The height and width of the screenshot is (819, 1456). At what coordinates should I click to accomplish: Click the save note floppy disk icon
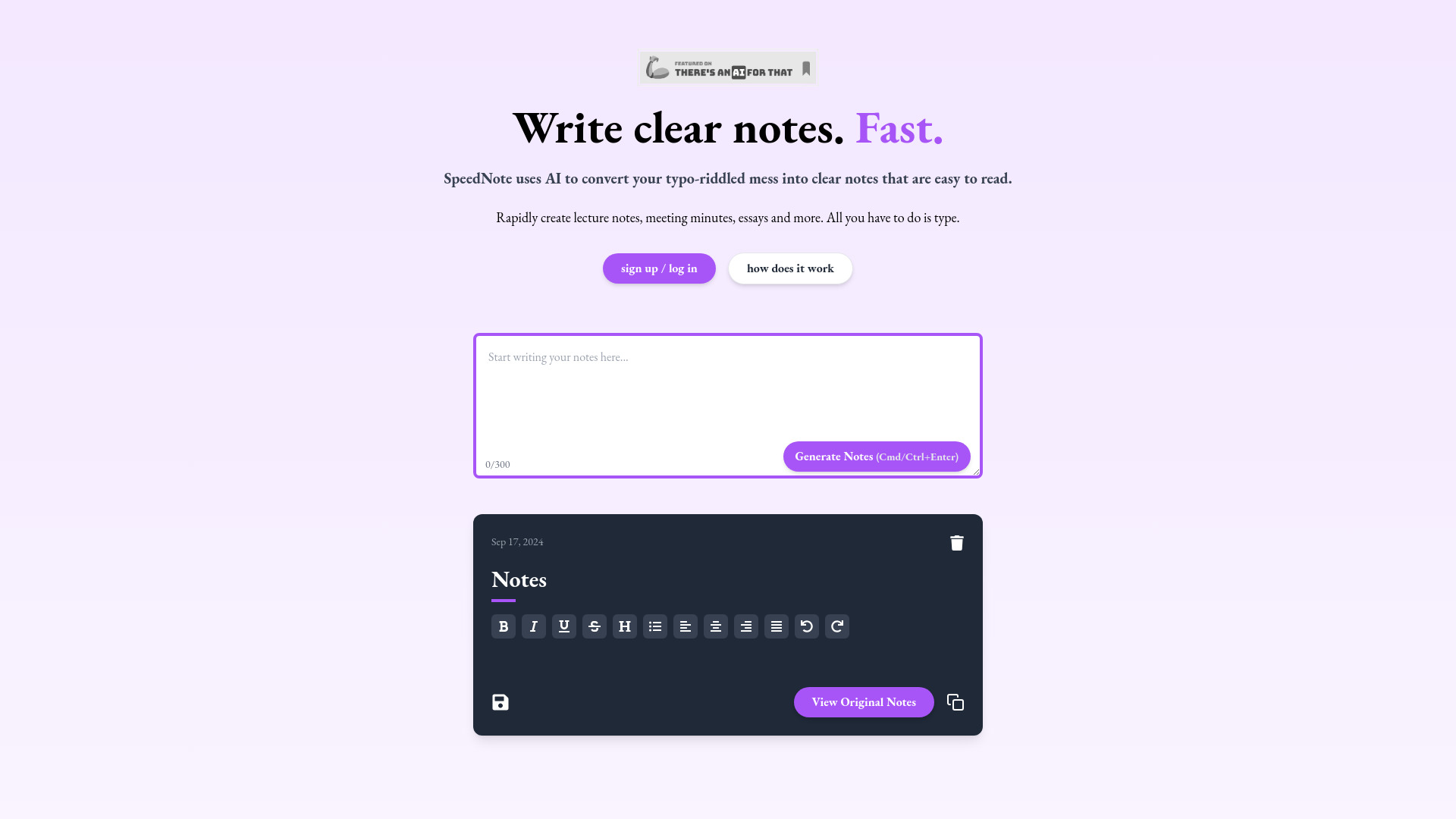coord(500,702)
